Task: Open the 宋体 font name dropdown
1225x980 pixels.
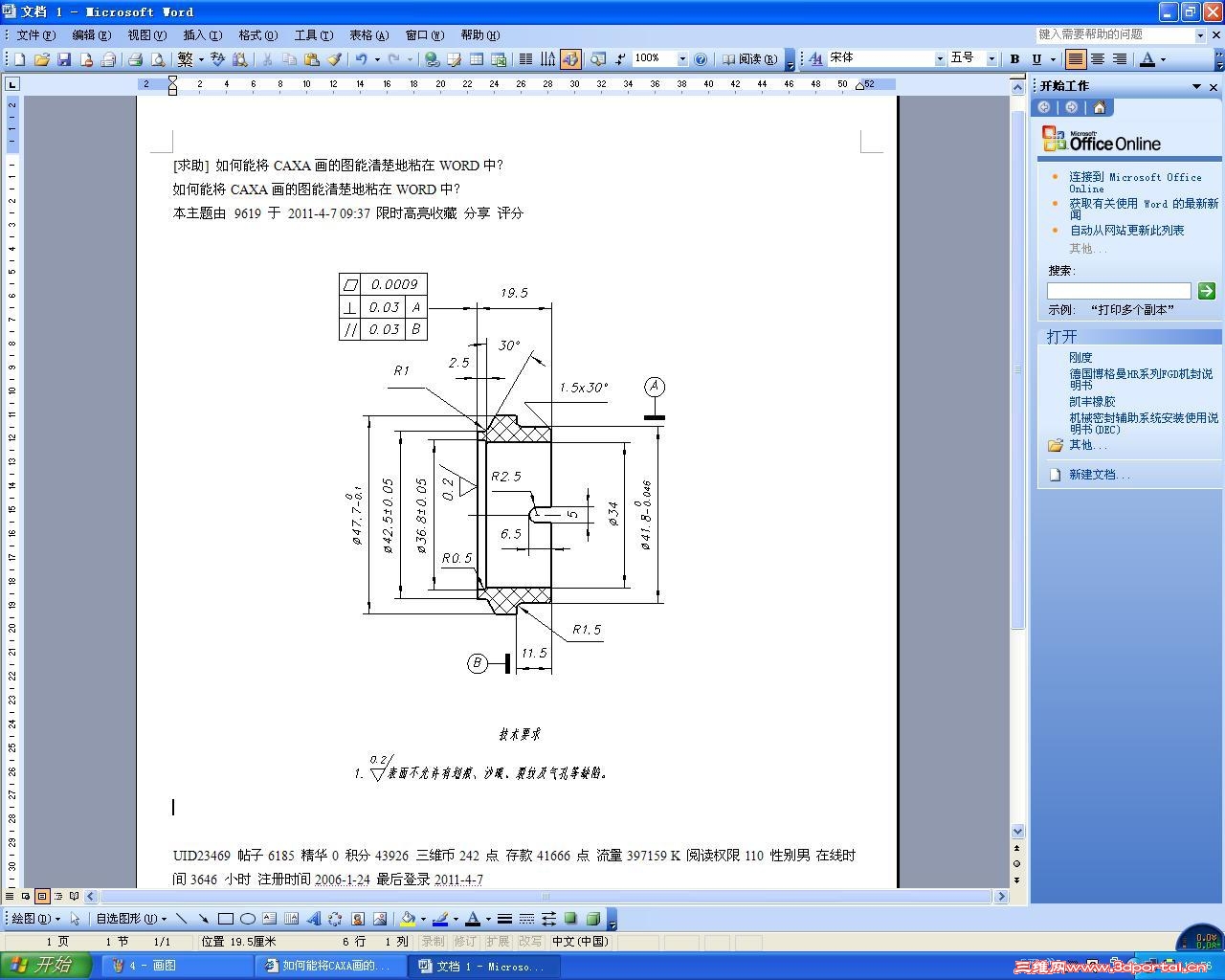Action: coord(939,59)
